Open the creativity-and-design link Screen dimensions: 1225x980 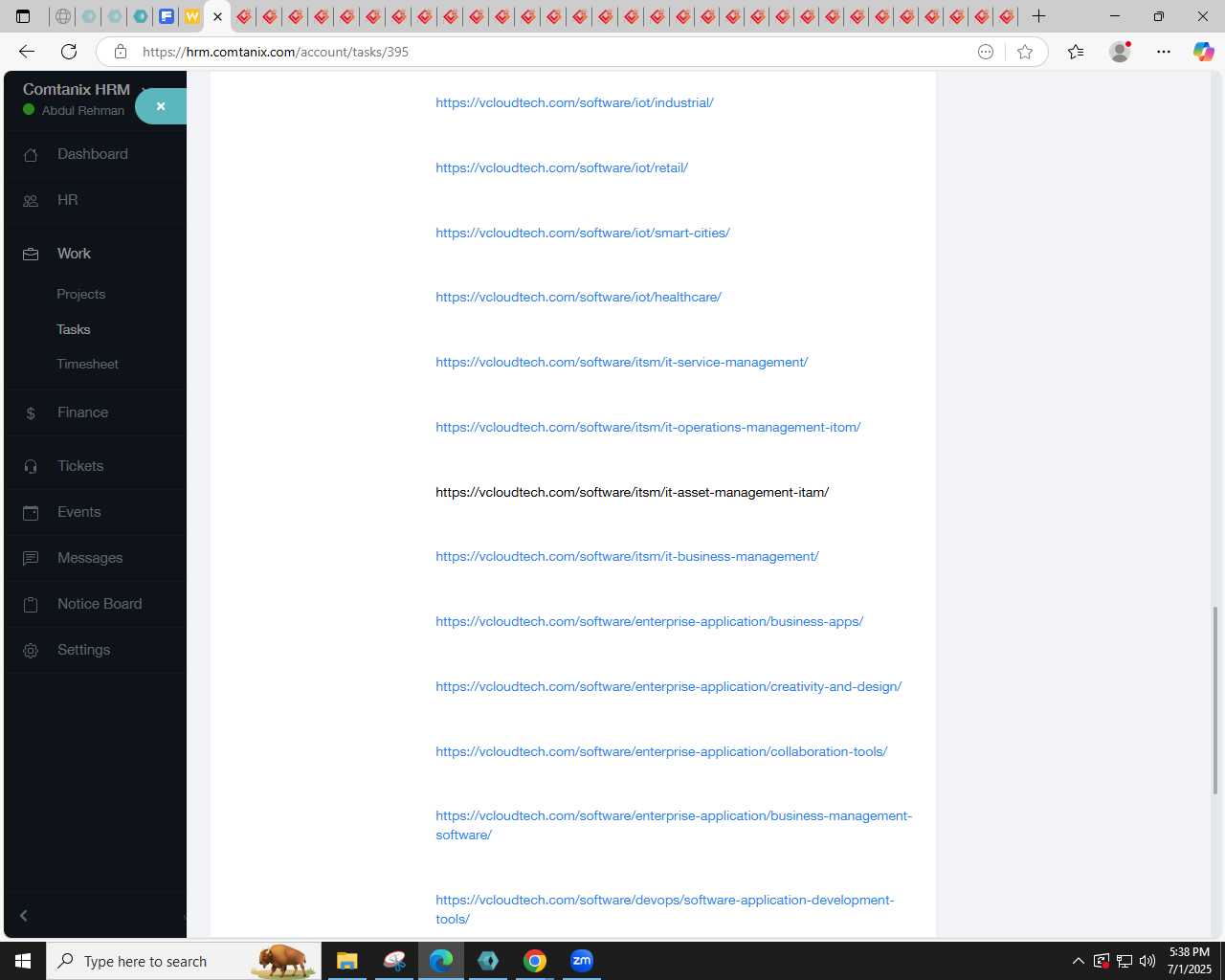(x=668, y=686)
